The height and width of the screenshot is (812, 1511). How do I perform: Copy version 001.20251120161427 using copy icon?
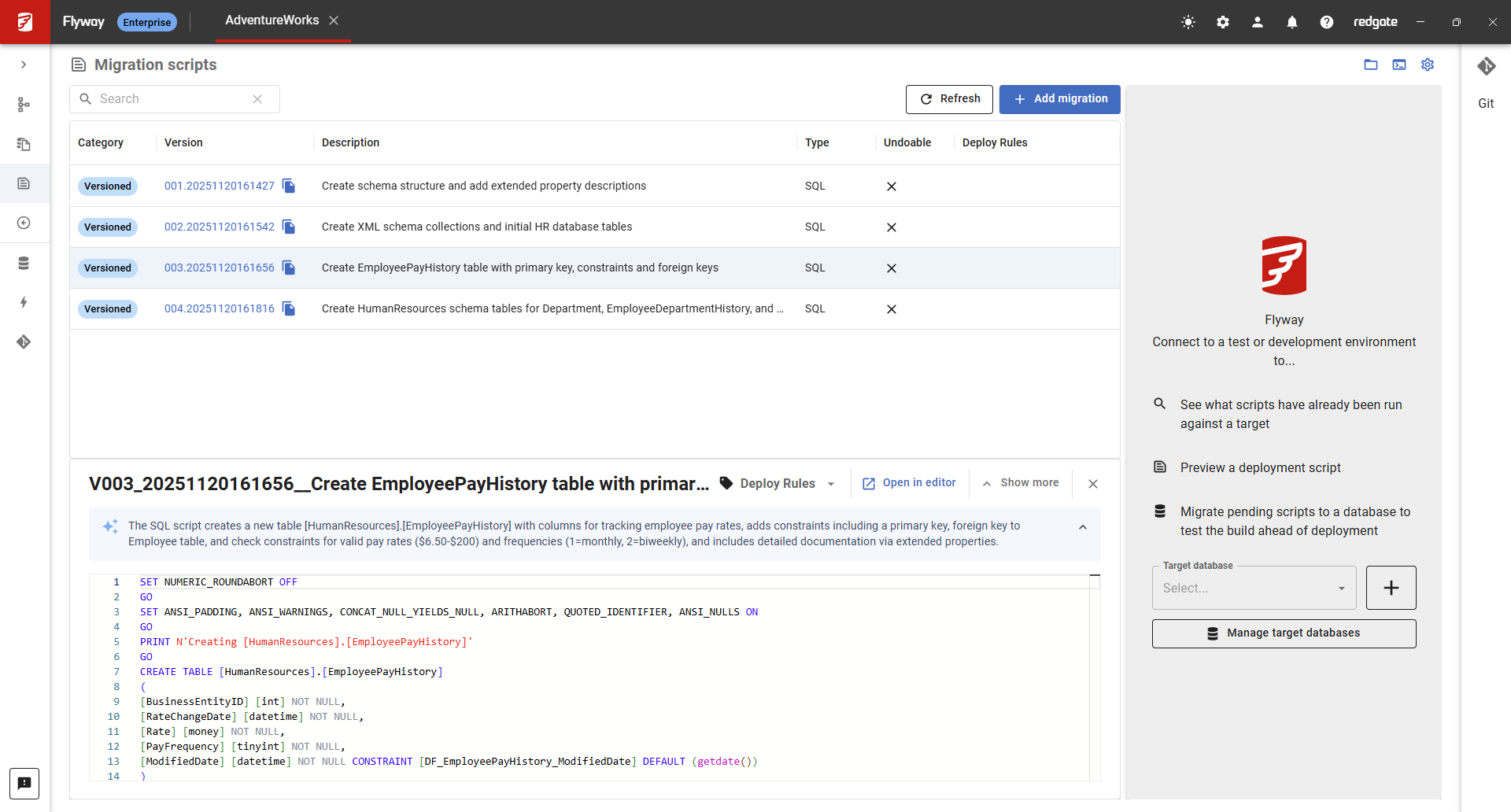(x=289, y=186)
